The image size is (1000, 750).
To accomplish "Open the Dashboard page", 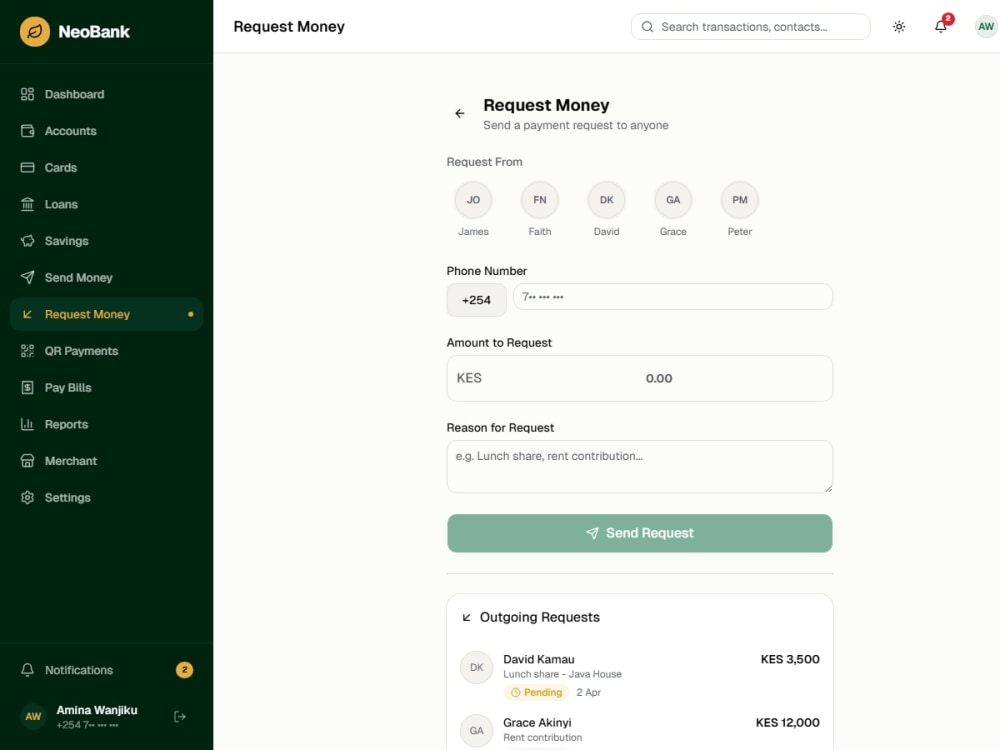I will coord(107,94).
